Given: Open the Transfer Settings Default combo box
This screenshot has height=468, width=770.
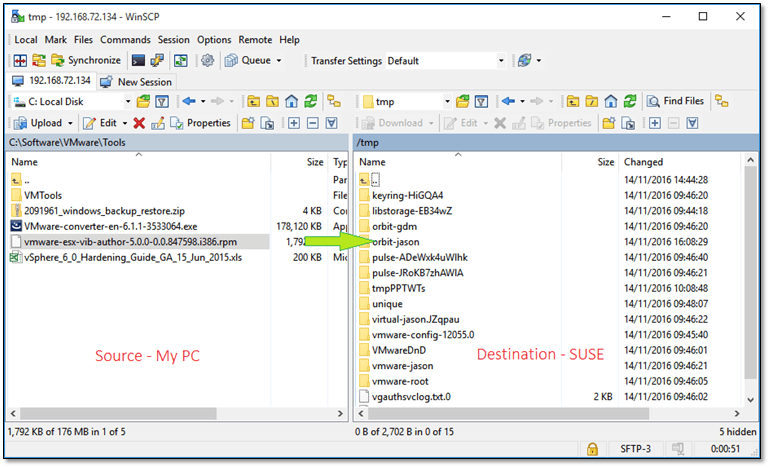Looking at the screenshot, I should click(x=446, y=61).
